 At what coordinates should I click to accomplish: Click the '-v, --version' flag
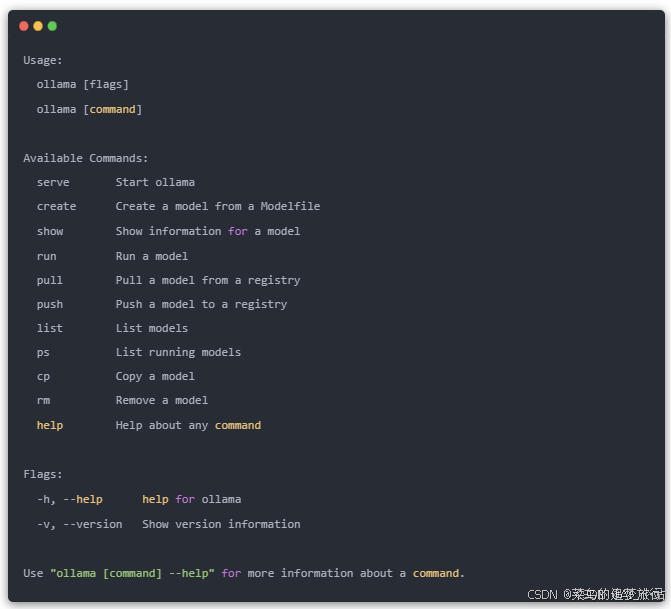pos(80,525)
